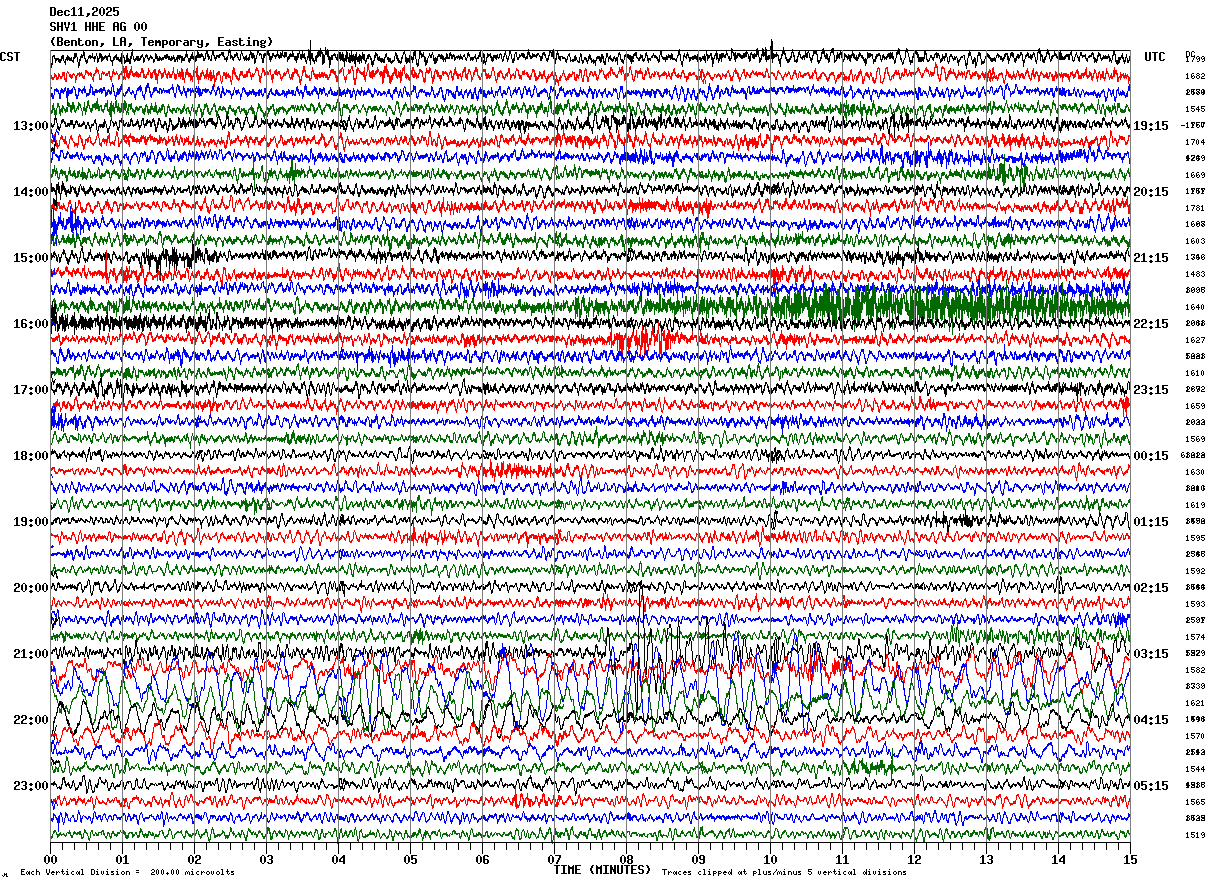Click the DC offset value 1640
Viewport: 1210px width, 886px height.
click(1195, 307)
